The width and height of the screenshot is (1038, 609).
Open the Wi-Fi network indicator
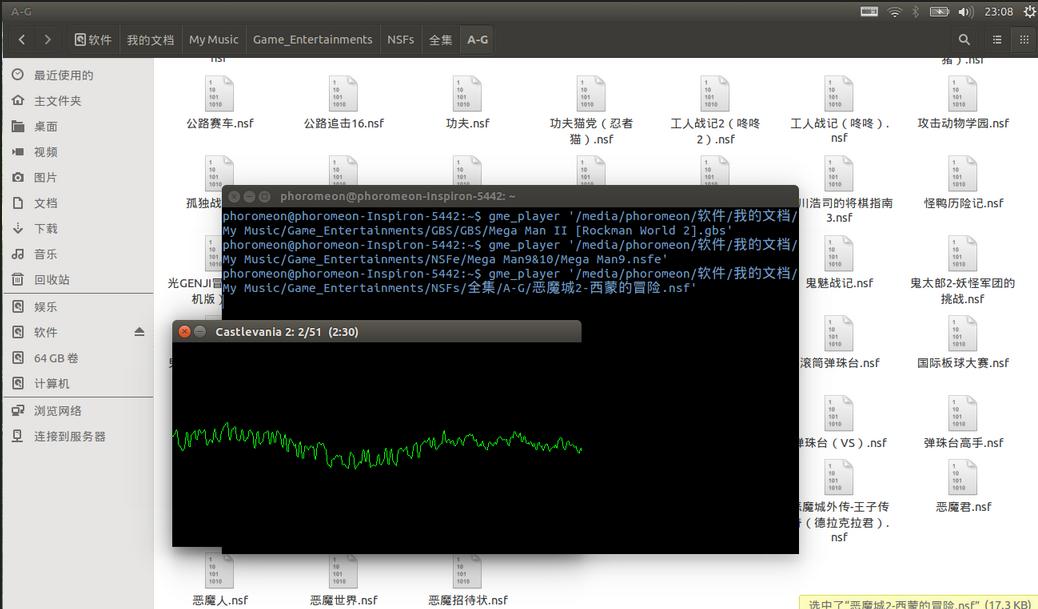point(894,11)
